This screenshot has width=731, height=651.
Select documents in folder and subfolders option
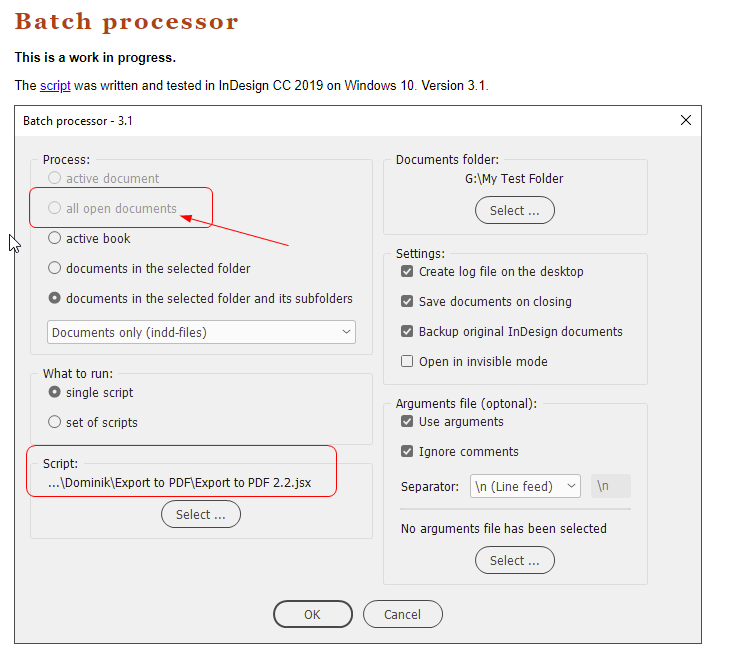tap(55, 299)
